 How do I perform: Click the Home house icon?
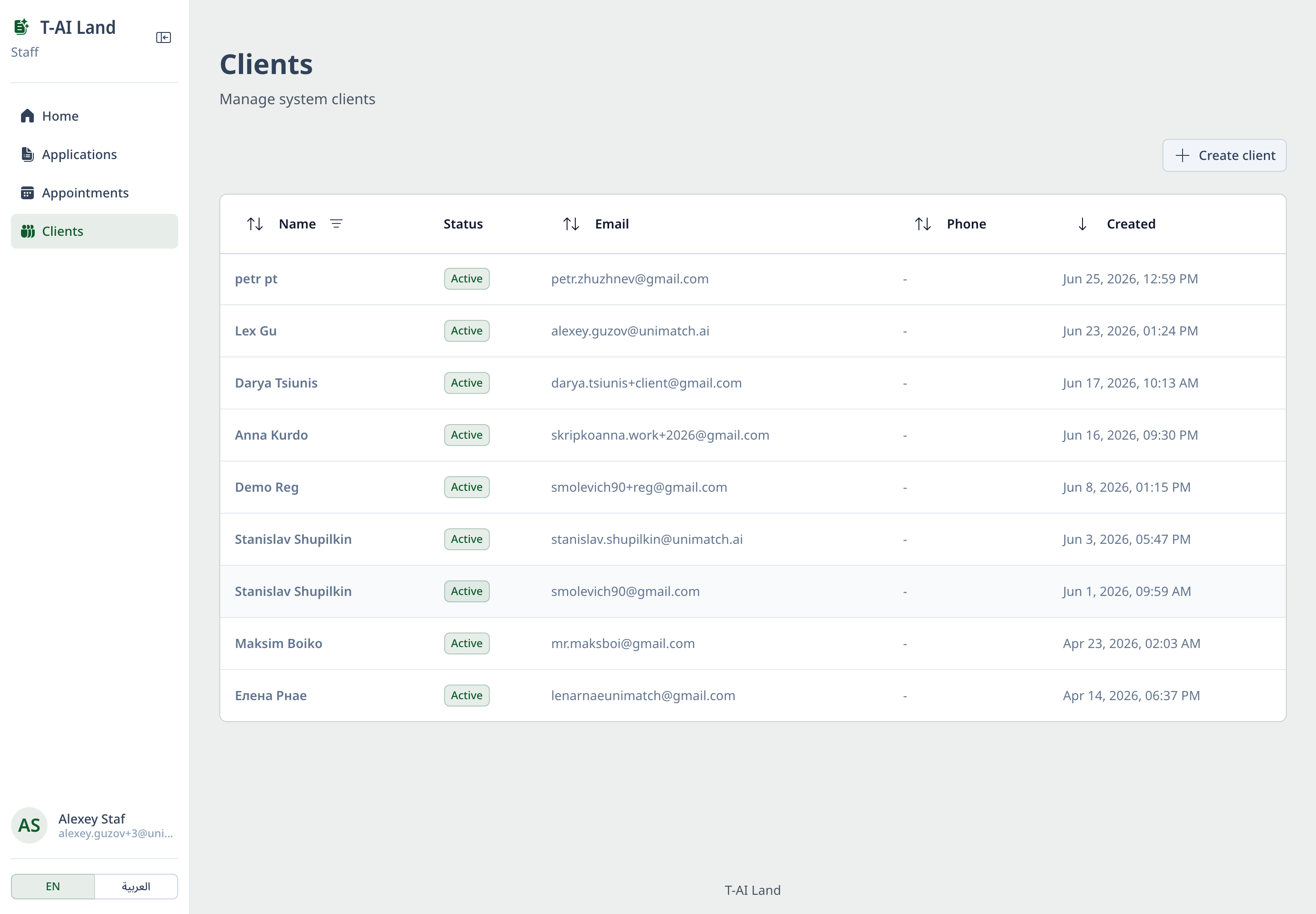coord(27,116)
